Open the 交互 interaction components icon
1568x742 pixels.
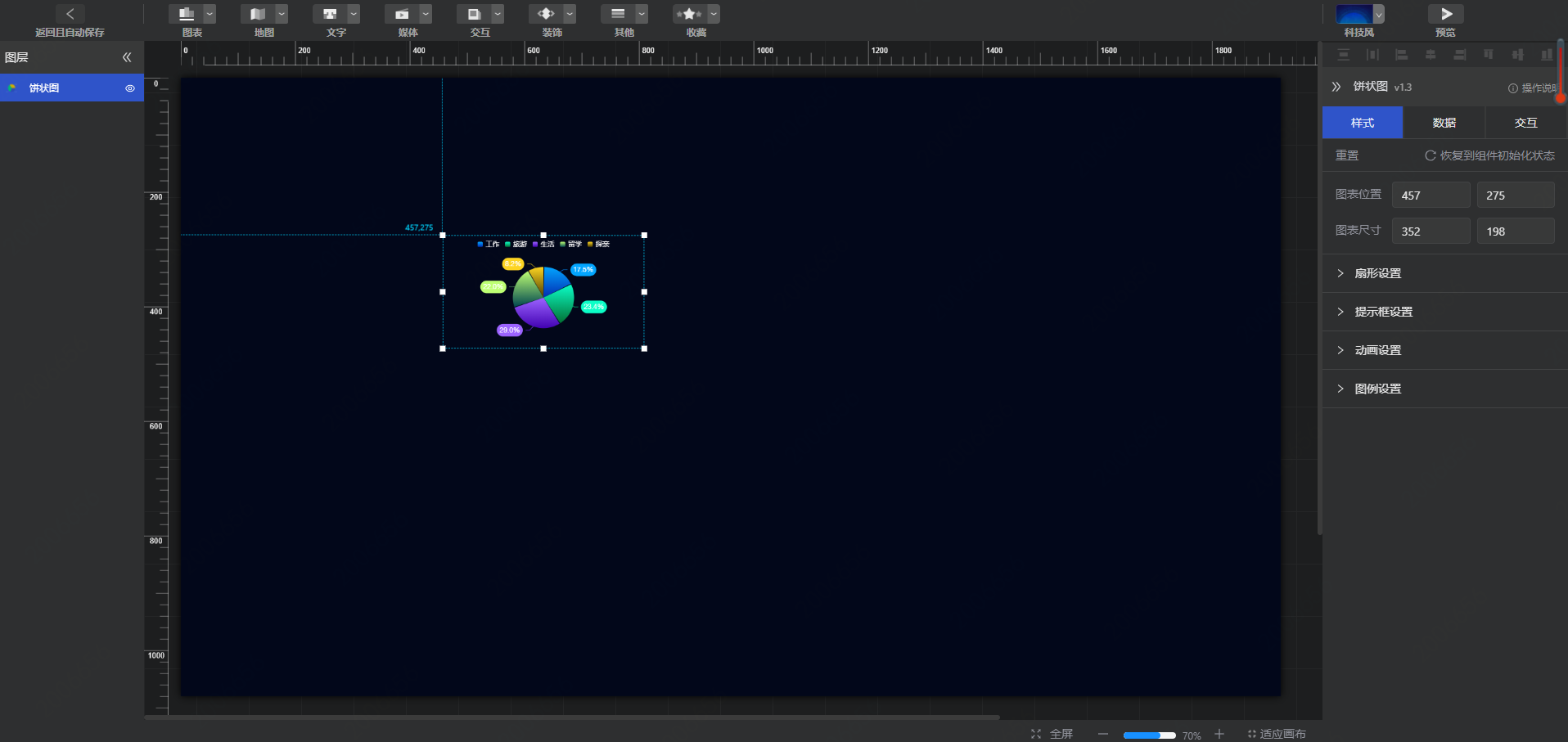pos(474,14)
